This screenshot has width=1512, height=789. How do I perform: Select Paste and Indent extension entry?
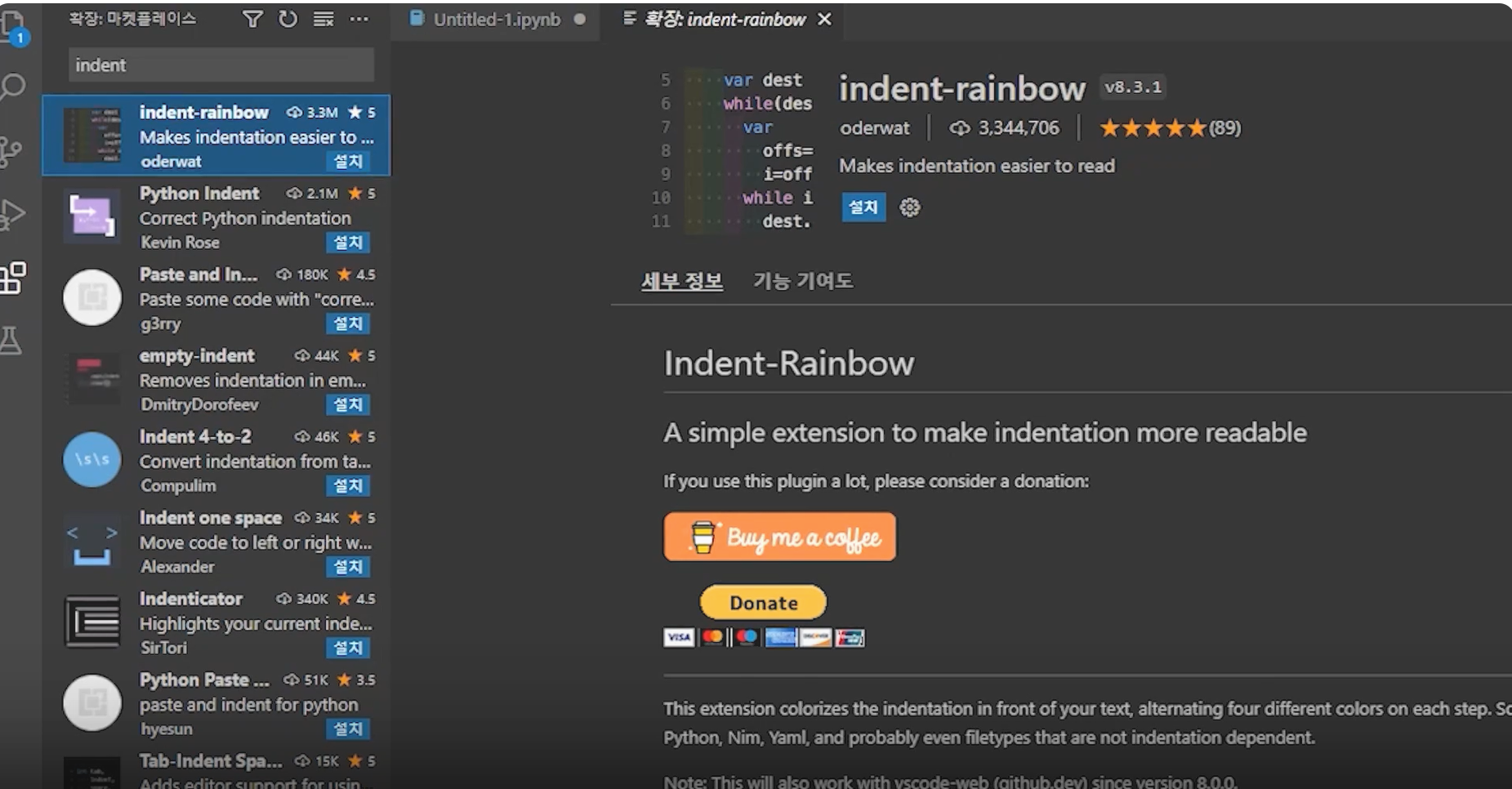tap(216, 298)
